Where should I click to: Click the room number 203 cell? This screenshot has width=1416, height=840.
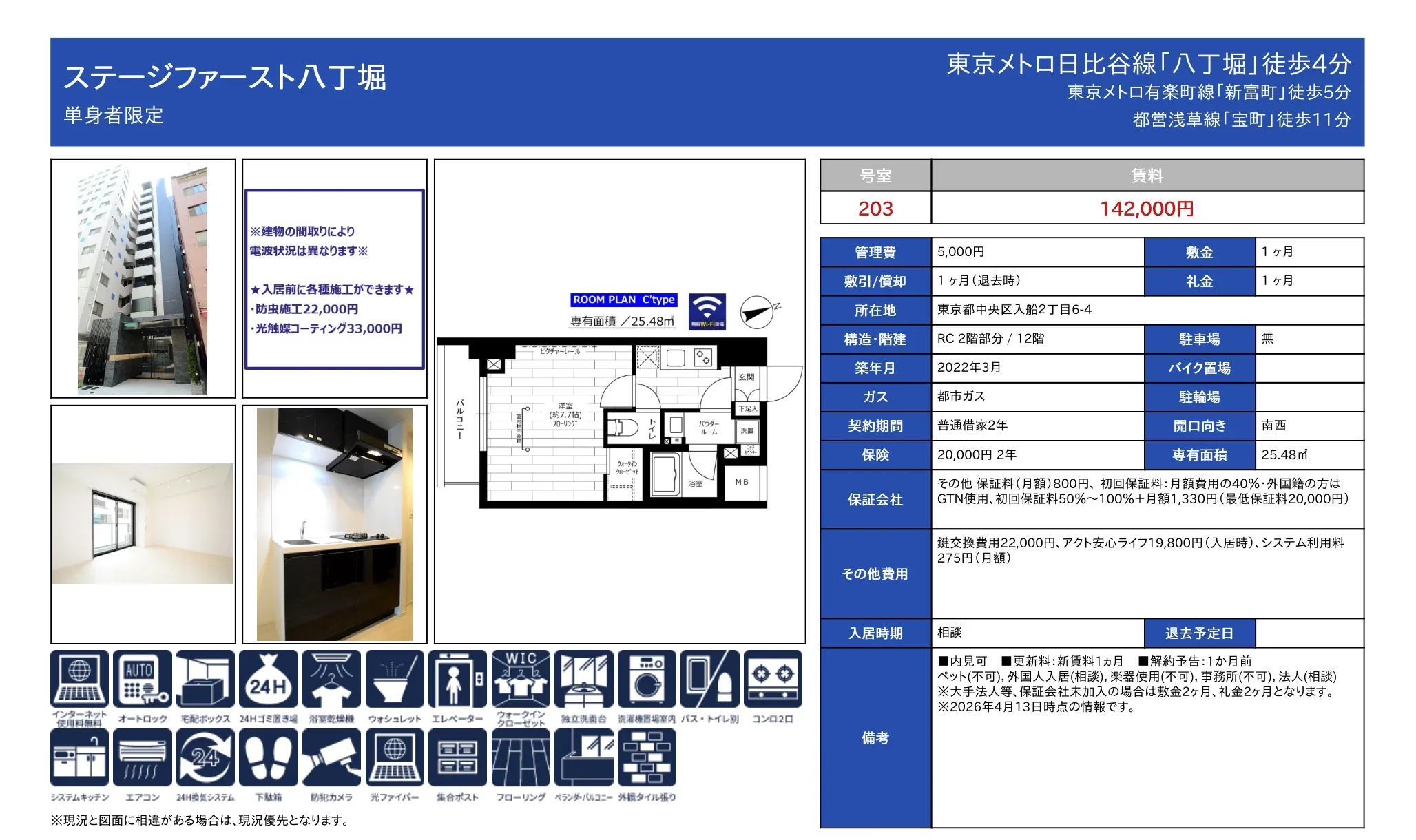coord(875,208)
